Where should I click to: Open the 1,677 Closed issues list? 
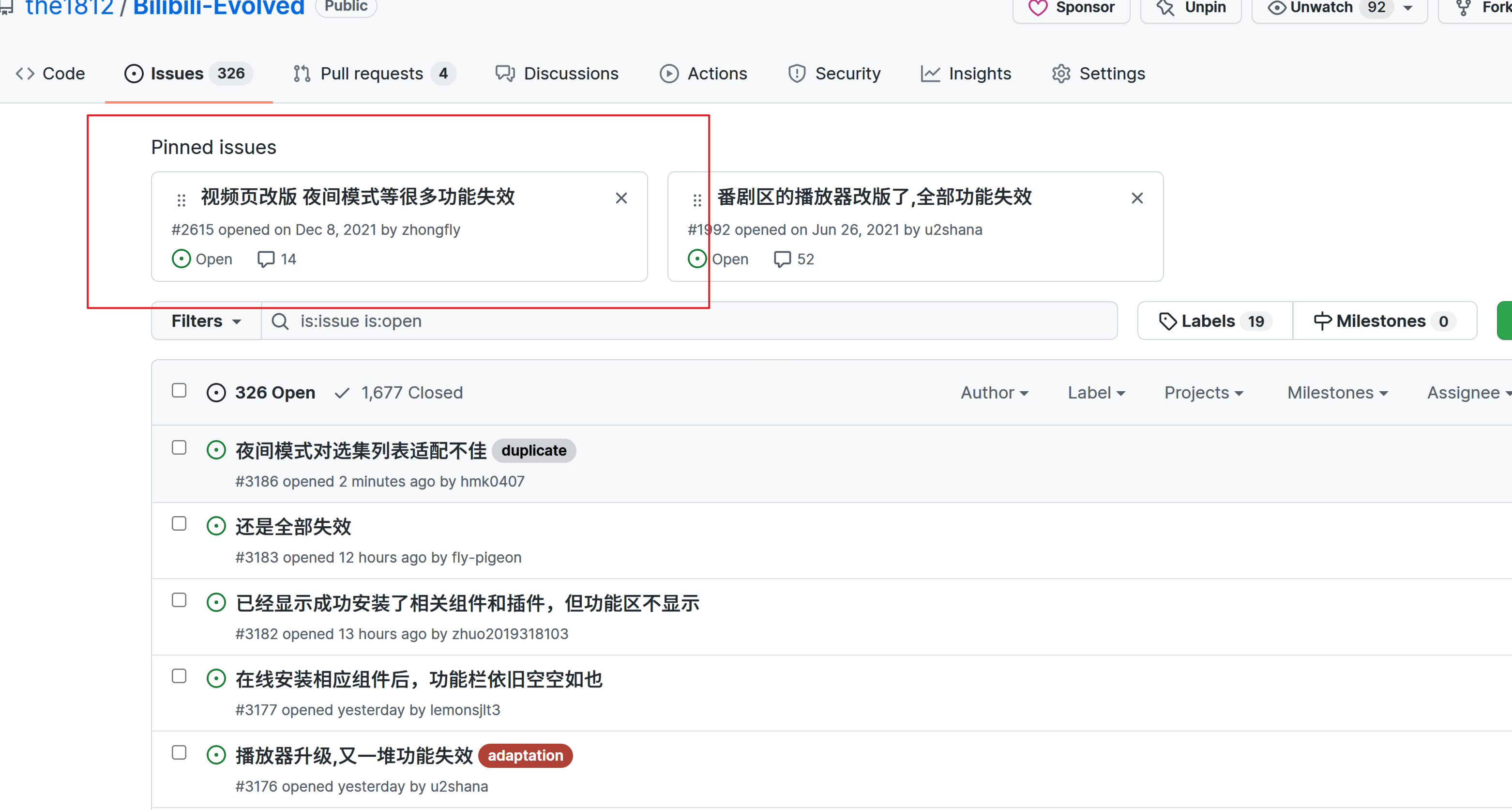tap(412, 392)
